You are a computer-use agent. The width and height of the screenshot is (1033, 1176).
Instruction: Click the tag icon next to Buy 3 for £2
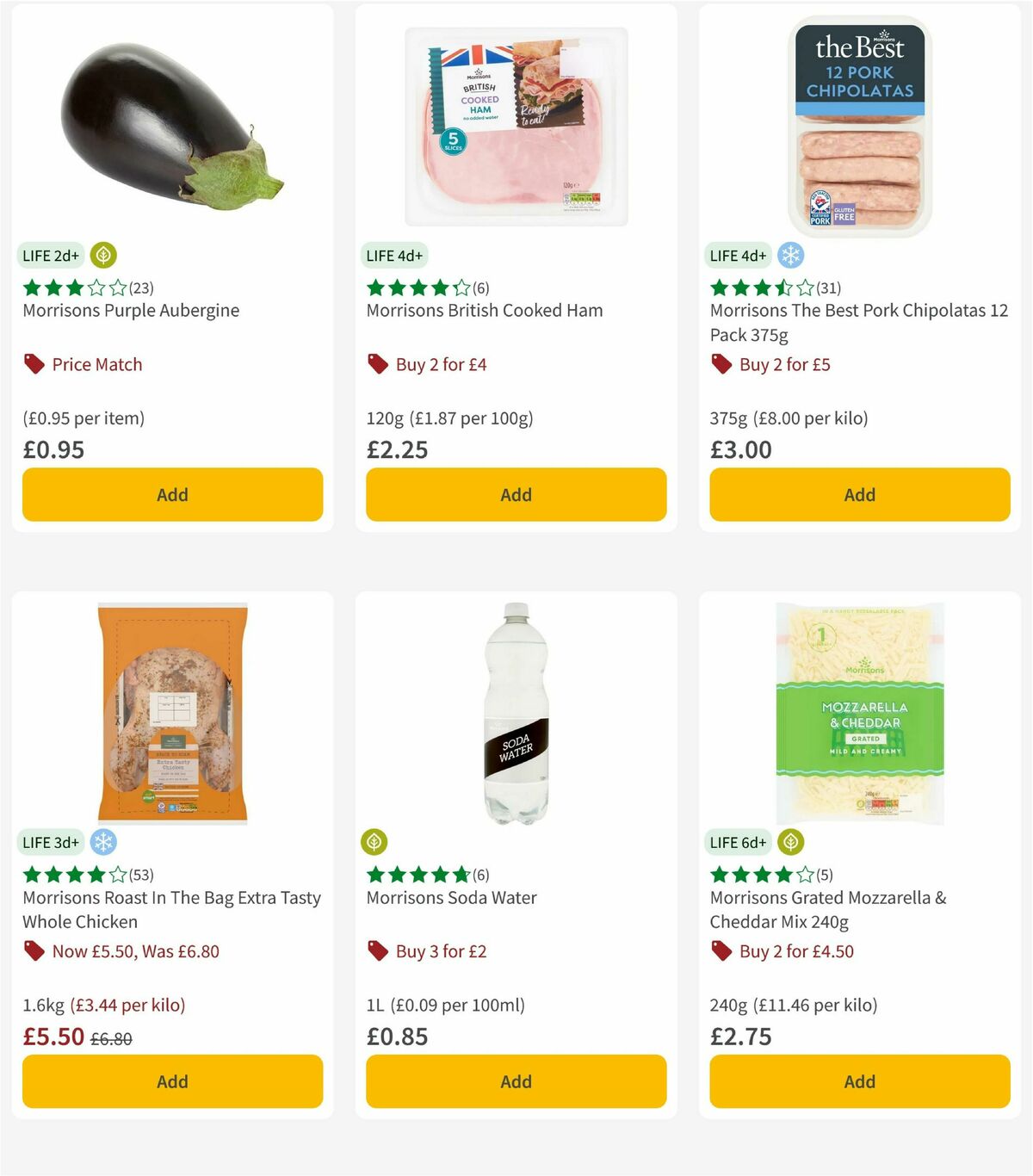377,950
